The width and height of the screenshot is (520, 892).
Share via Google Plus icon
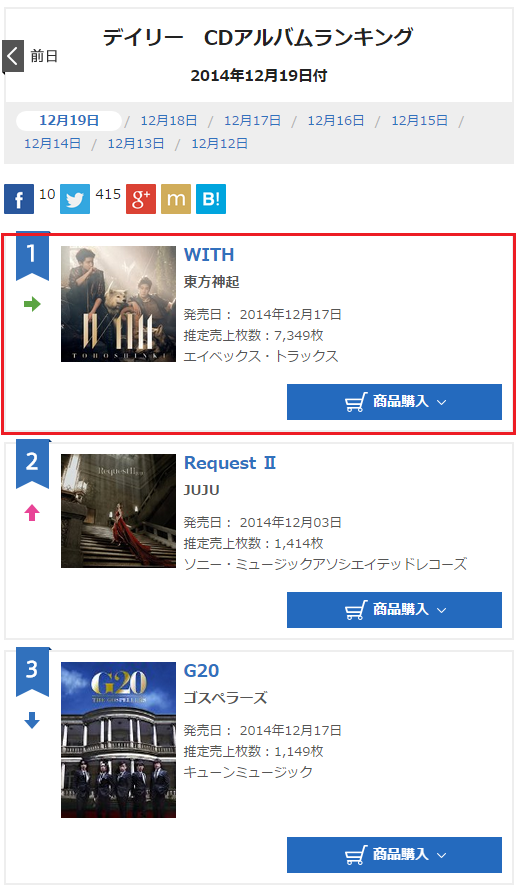tap(141, 199)
